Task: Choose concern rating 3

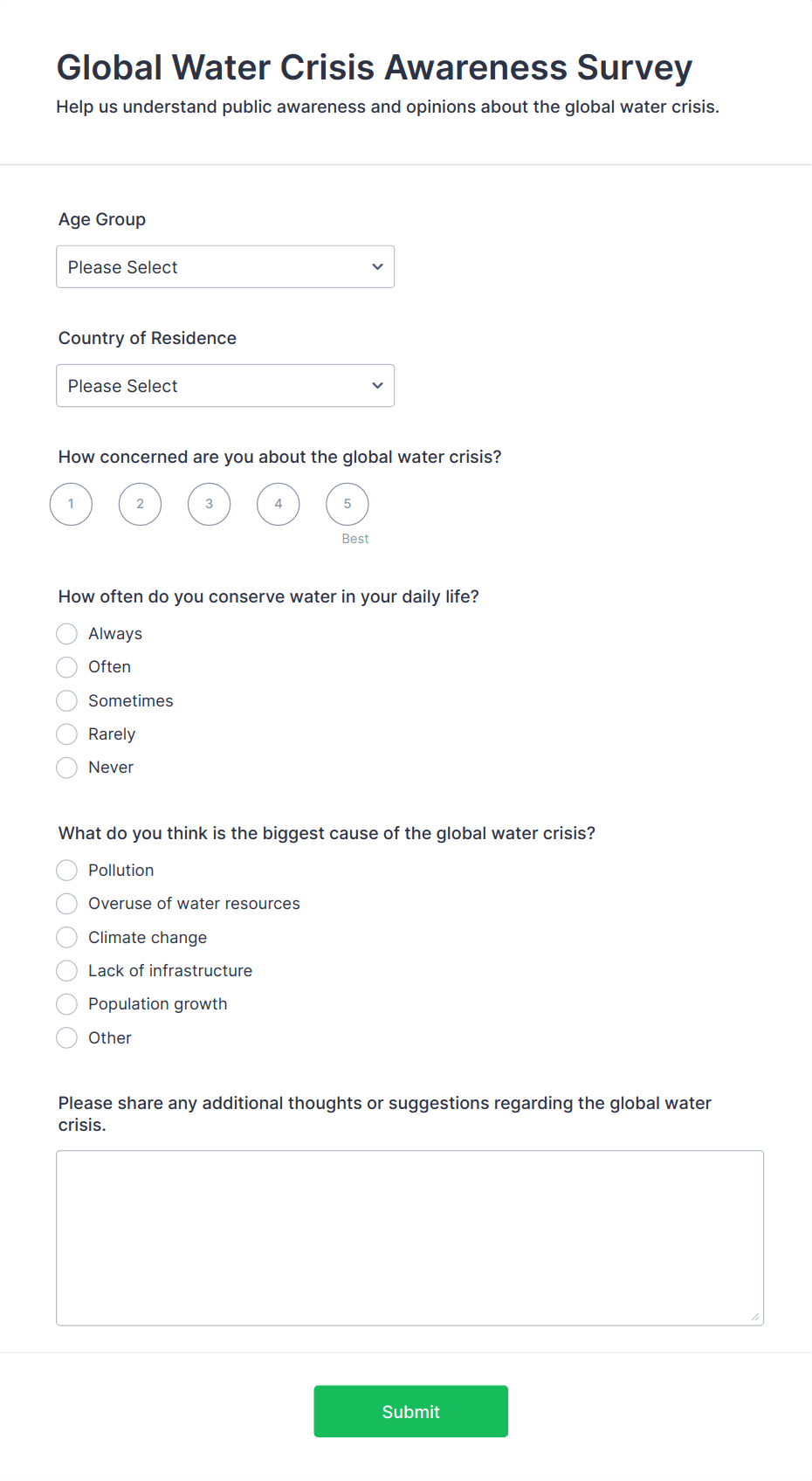Action: pyautogui.click(x=209, y=504)
